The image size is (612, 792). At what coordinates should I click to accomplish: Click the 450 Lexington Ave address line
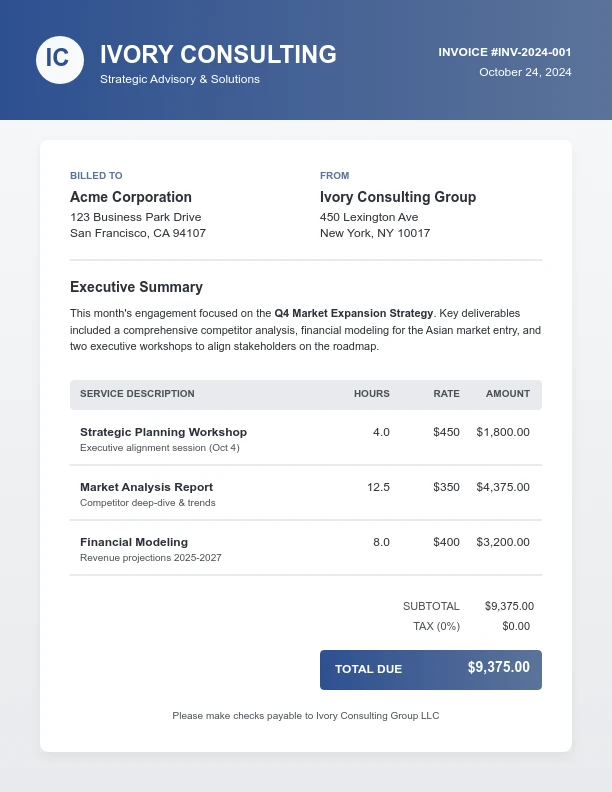[369, 217]
